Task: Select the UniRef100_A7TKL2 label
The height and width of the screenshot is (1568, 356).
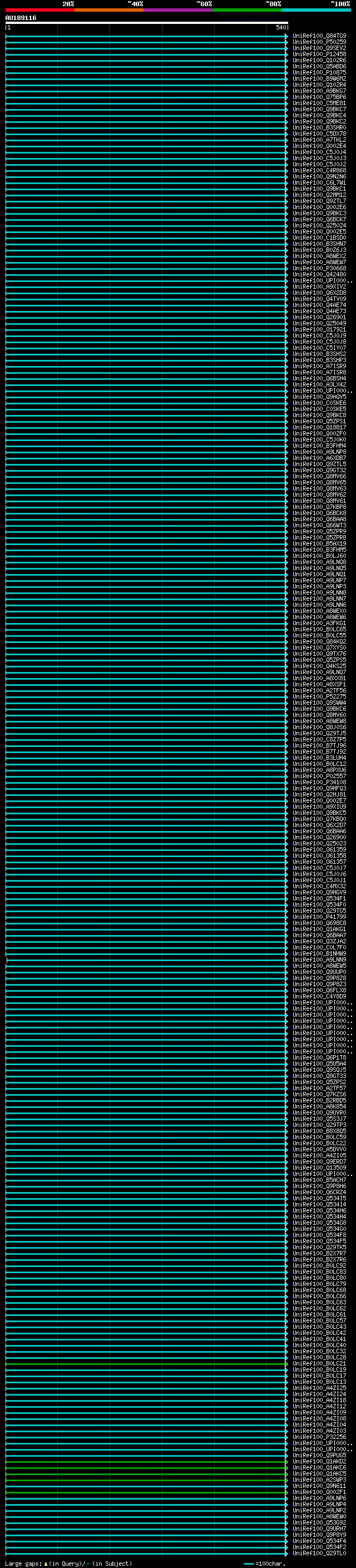Action: tap(319, 140)
